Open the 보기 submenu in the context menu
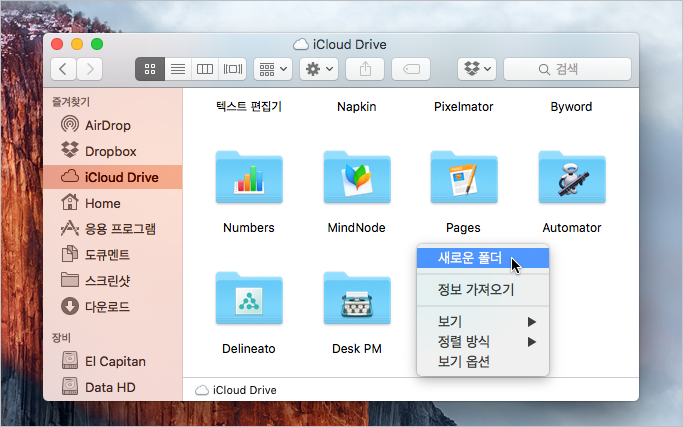 [483, 322]
